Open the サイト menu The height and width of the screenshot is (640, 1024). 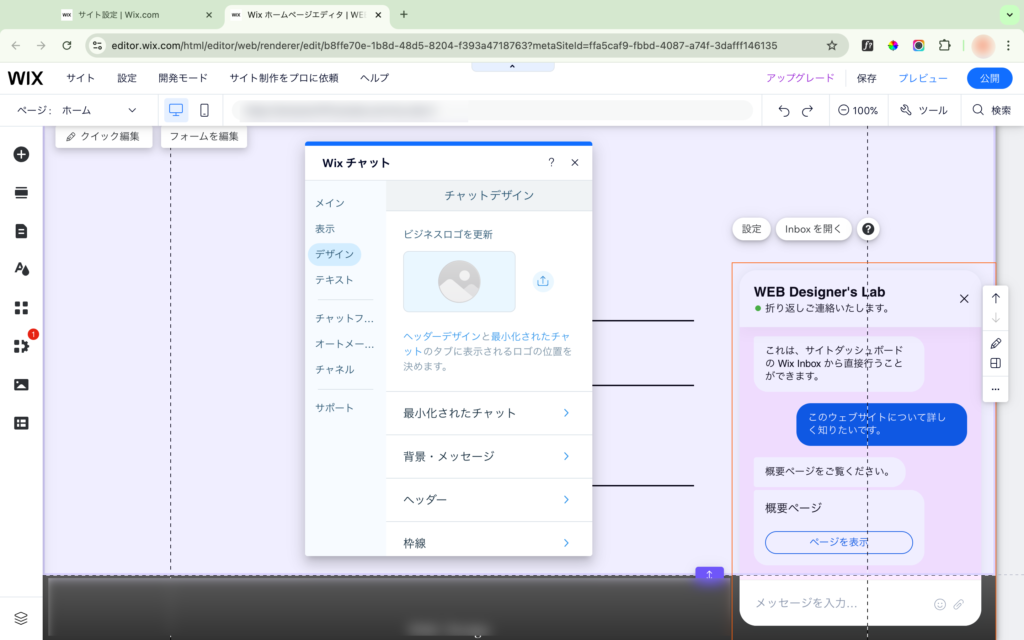(80, 78)
